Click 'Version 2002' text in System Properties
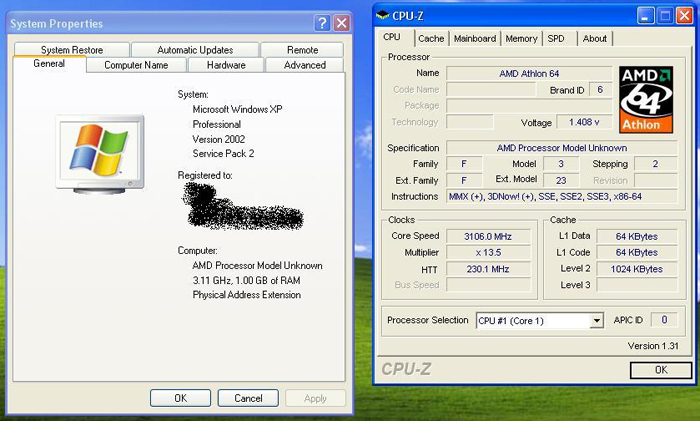The height and width of the screenshot is (421, 700). pyautogui.click(x=219, y=139)
